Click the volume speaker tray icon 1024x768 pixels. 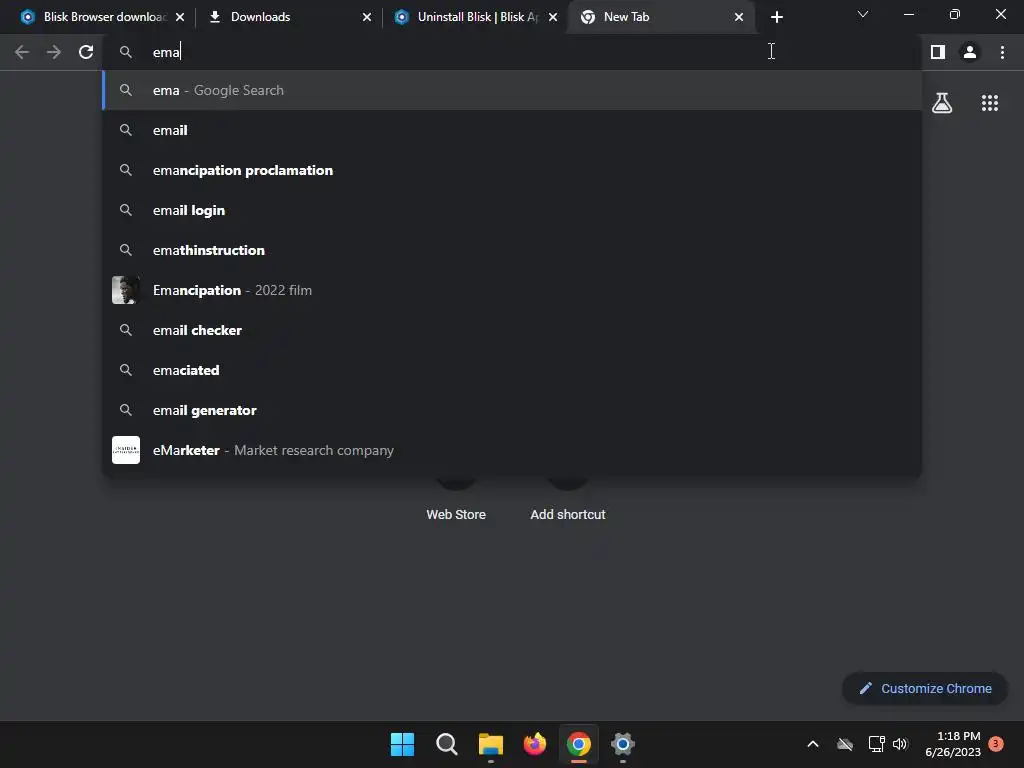click(x=900, y=744)
